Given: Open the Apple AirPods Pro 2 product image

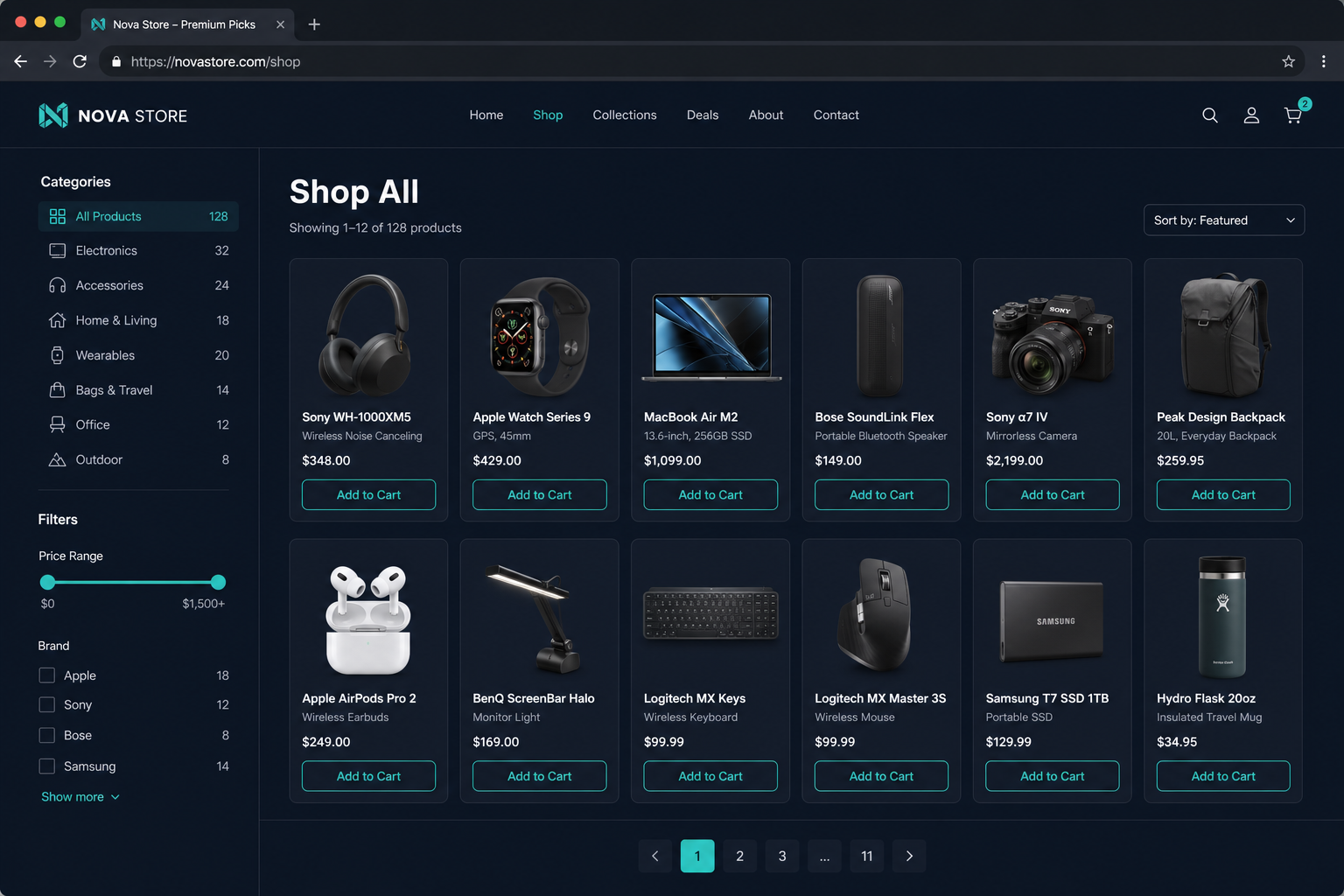Looking at the screenshot, I should [x=368, y=619].
